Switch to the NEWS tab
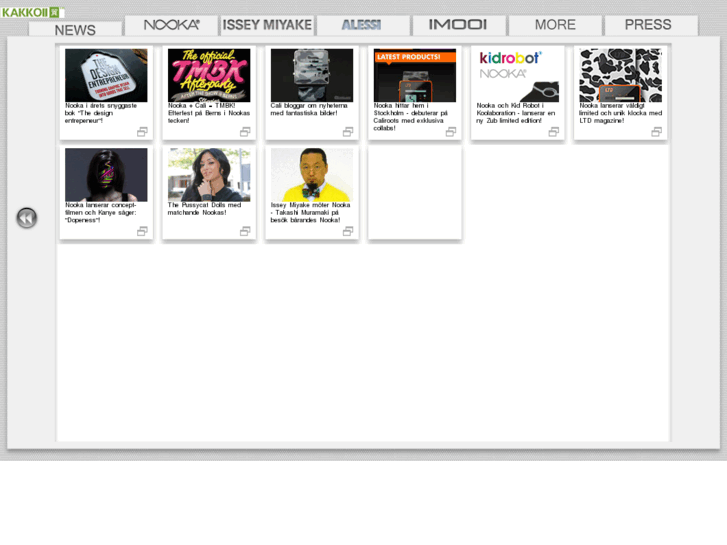The image size is (727, 545). 75,29
